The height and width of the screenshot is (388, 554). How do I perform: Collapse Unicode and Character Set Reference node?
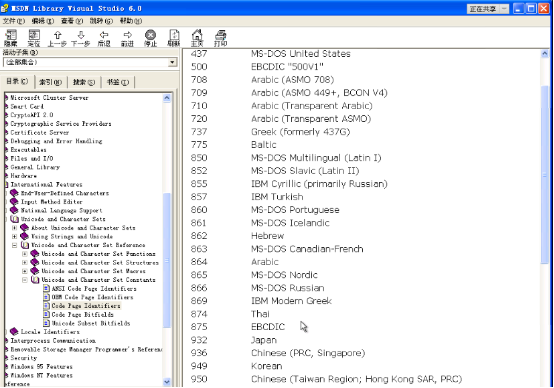pyautogui.click(x=14, y=245)
